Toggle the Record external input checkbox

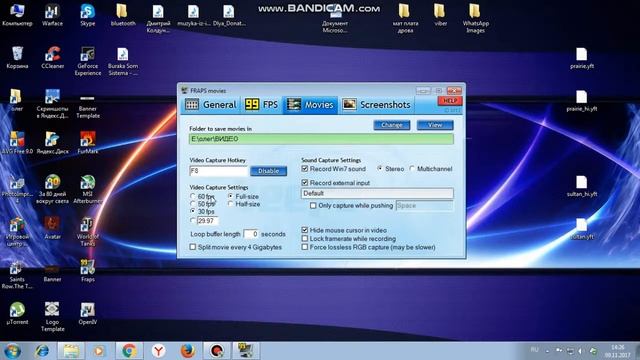304,182
